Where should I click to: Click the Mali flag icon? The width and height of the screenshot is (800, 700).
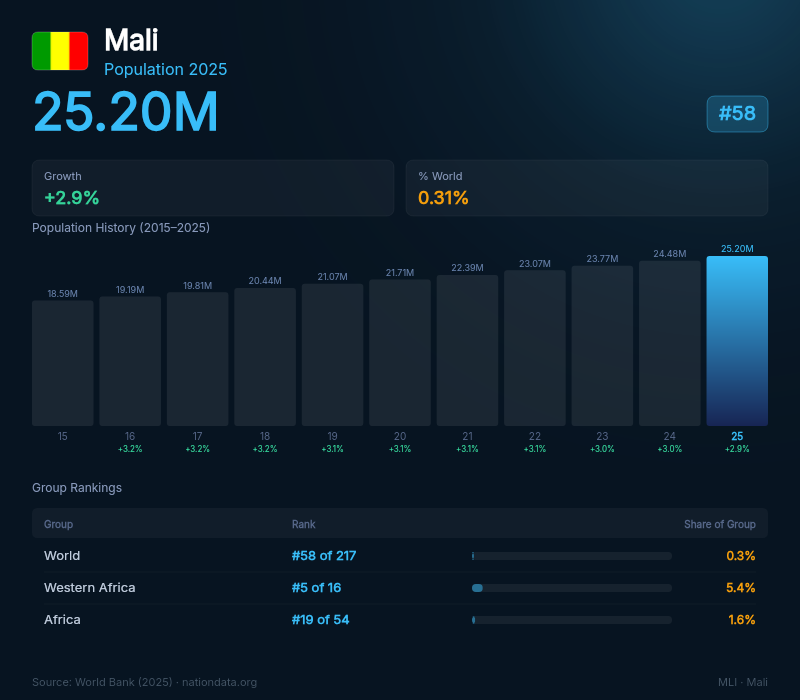coord(60,51)
